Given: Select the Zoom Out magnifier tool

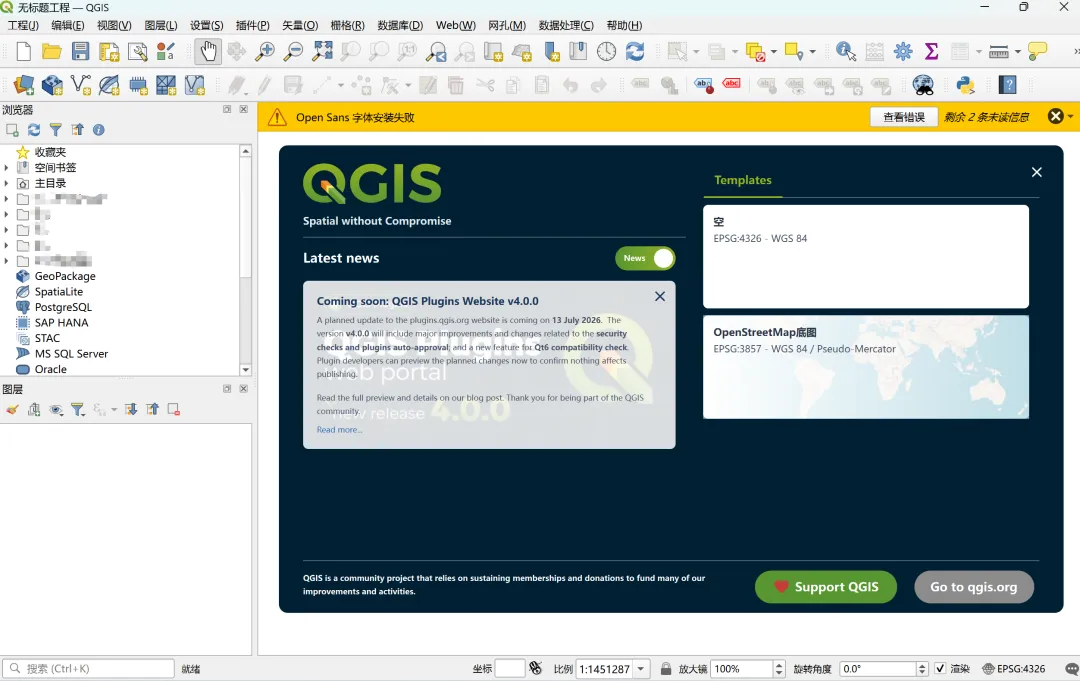Looking at the screenshot, I should [293, 52].
